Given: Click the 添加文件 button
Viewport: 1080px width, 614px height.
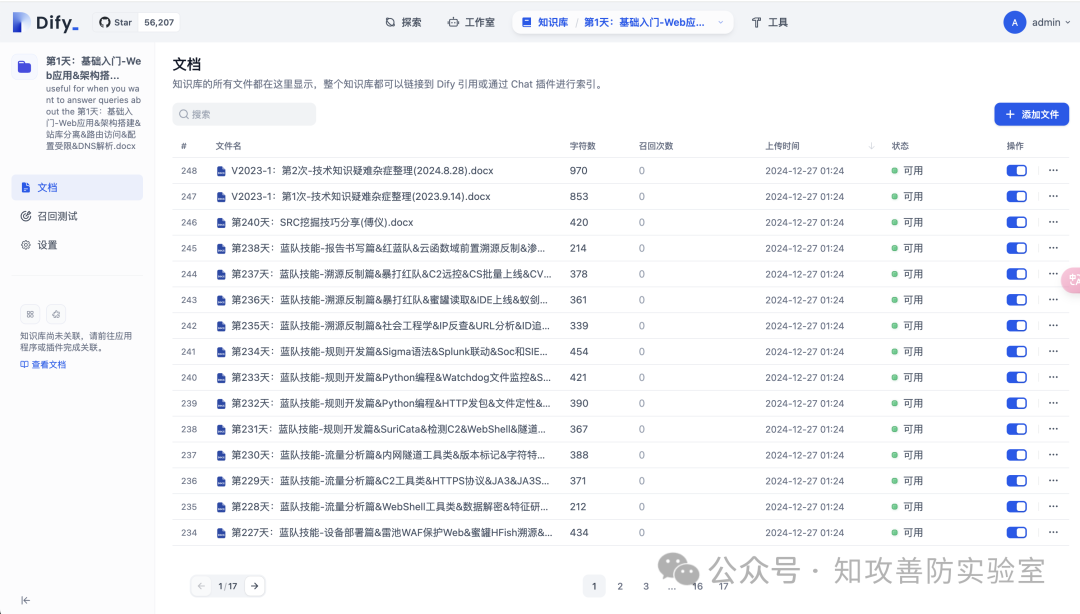Looking at the screenshot, I should pyautogui.click(x=1031, y=114).
